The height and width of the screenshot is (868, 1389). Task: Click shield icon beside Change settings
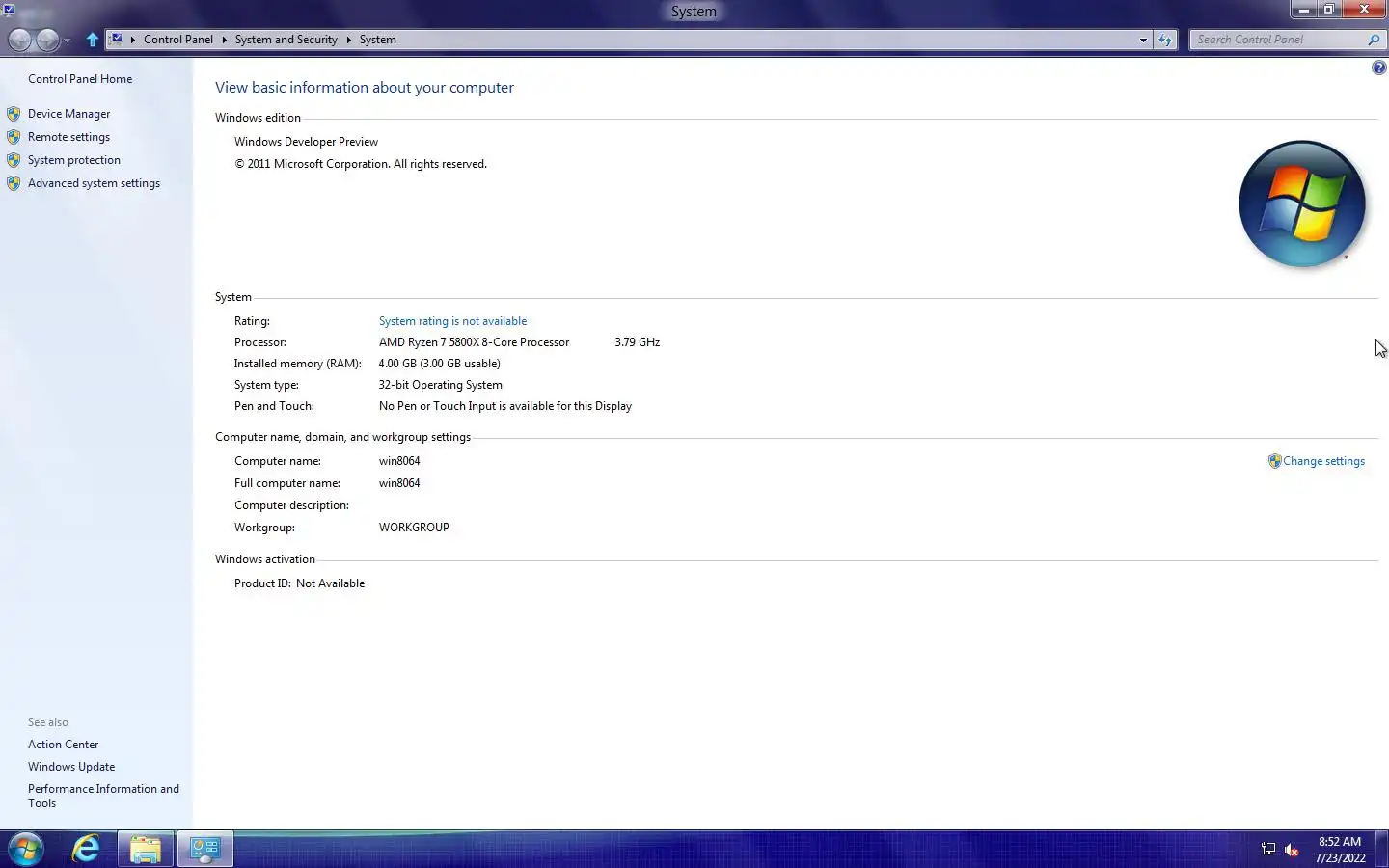coord(1274,461)
